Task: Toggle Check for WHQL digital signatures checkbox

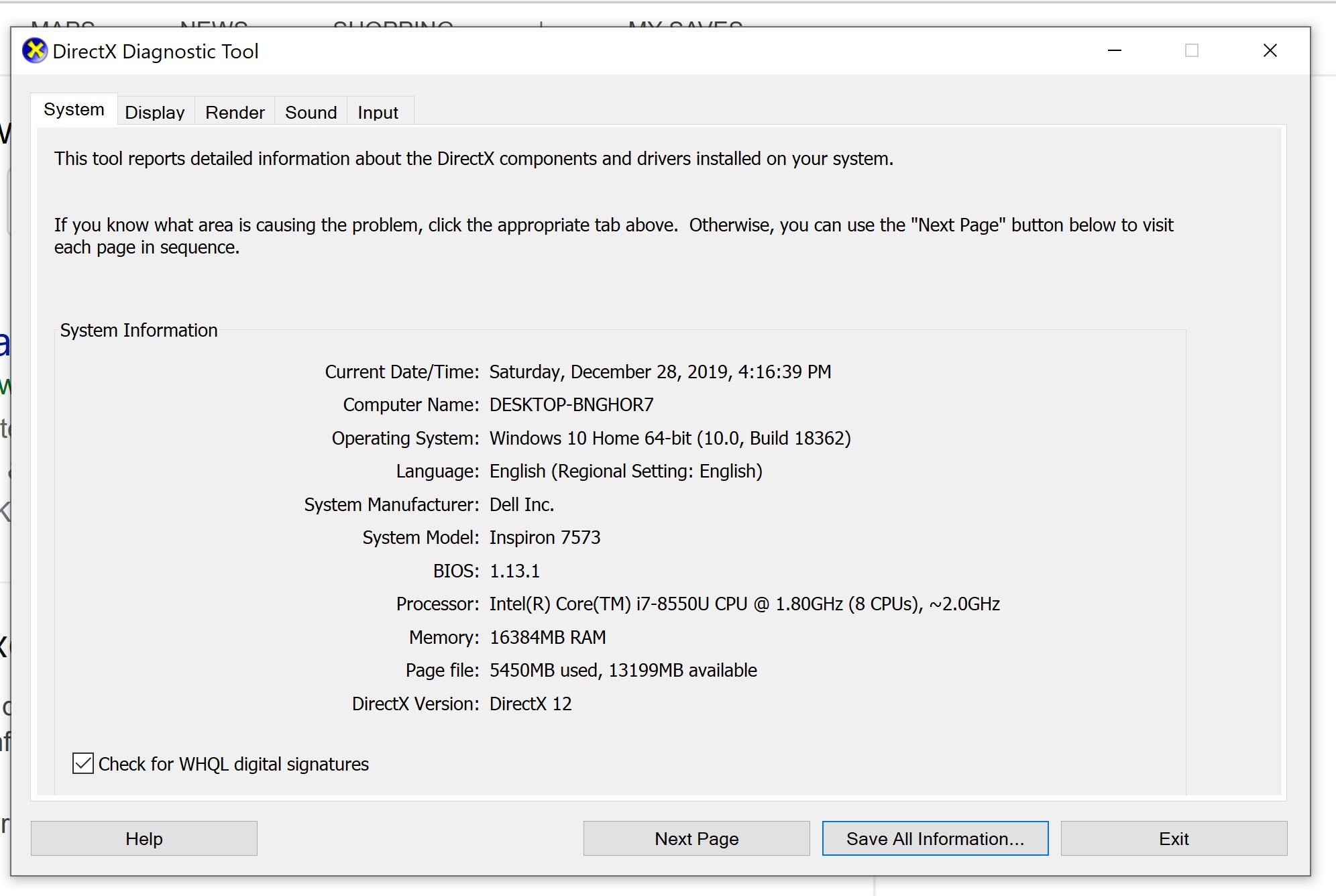Action: point(83,763)
